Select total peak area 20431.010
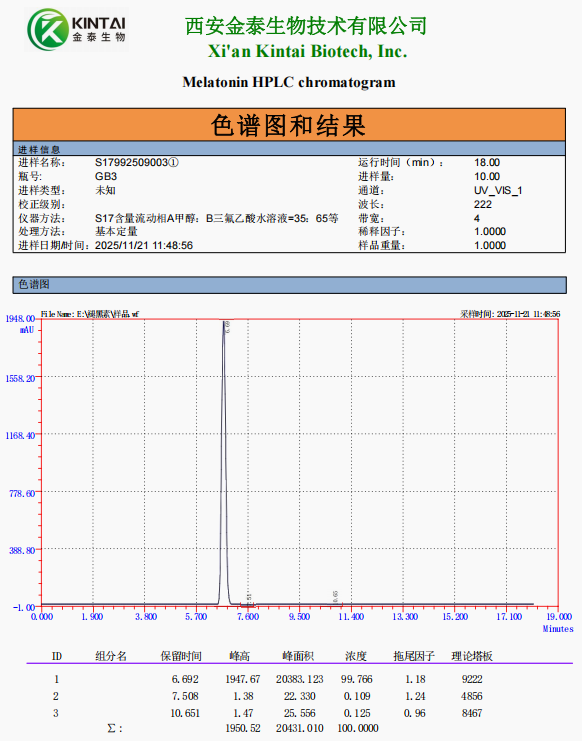Screen dimensions: 582x741 pyautogui.click(x=300, y=729)
